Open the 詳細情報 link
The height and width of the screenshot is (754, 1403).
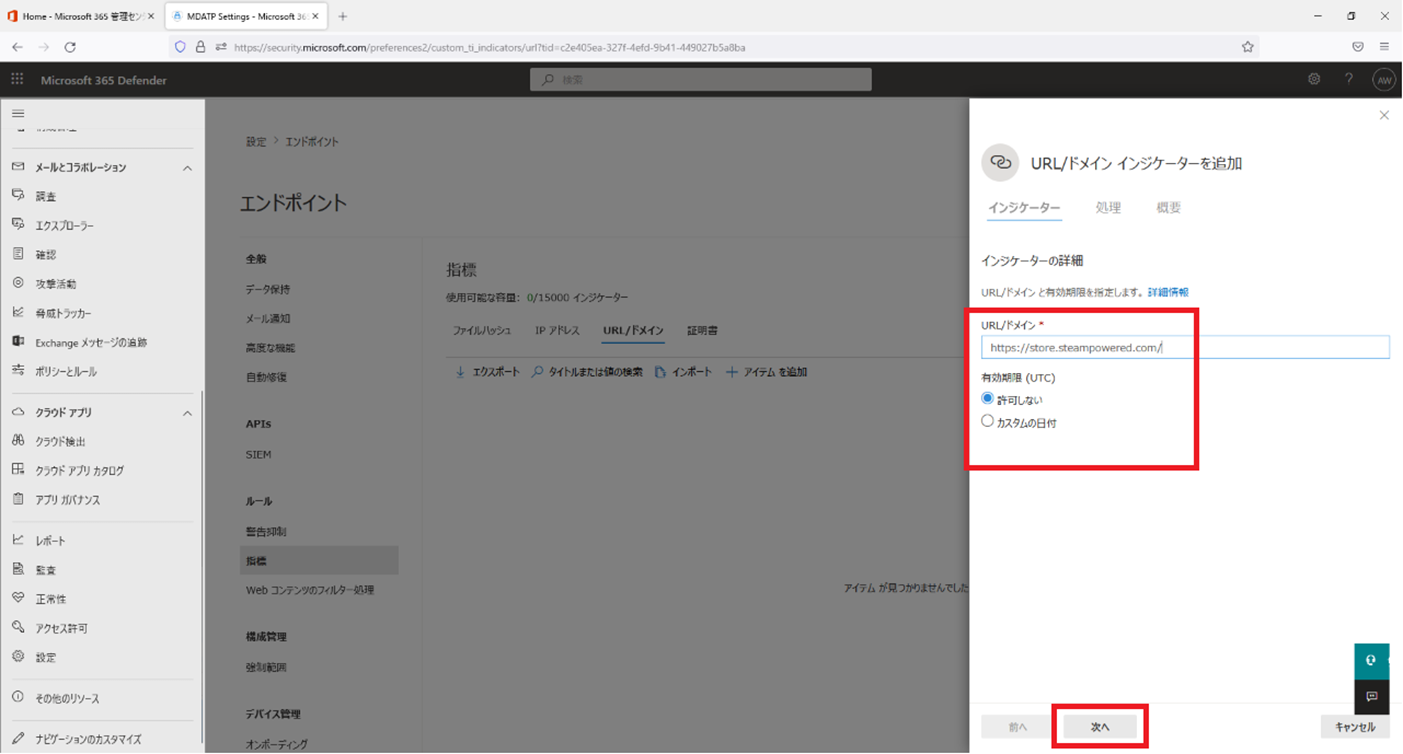click(x=1168, y=292)
